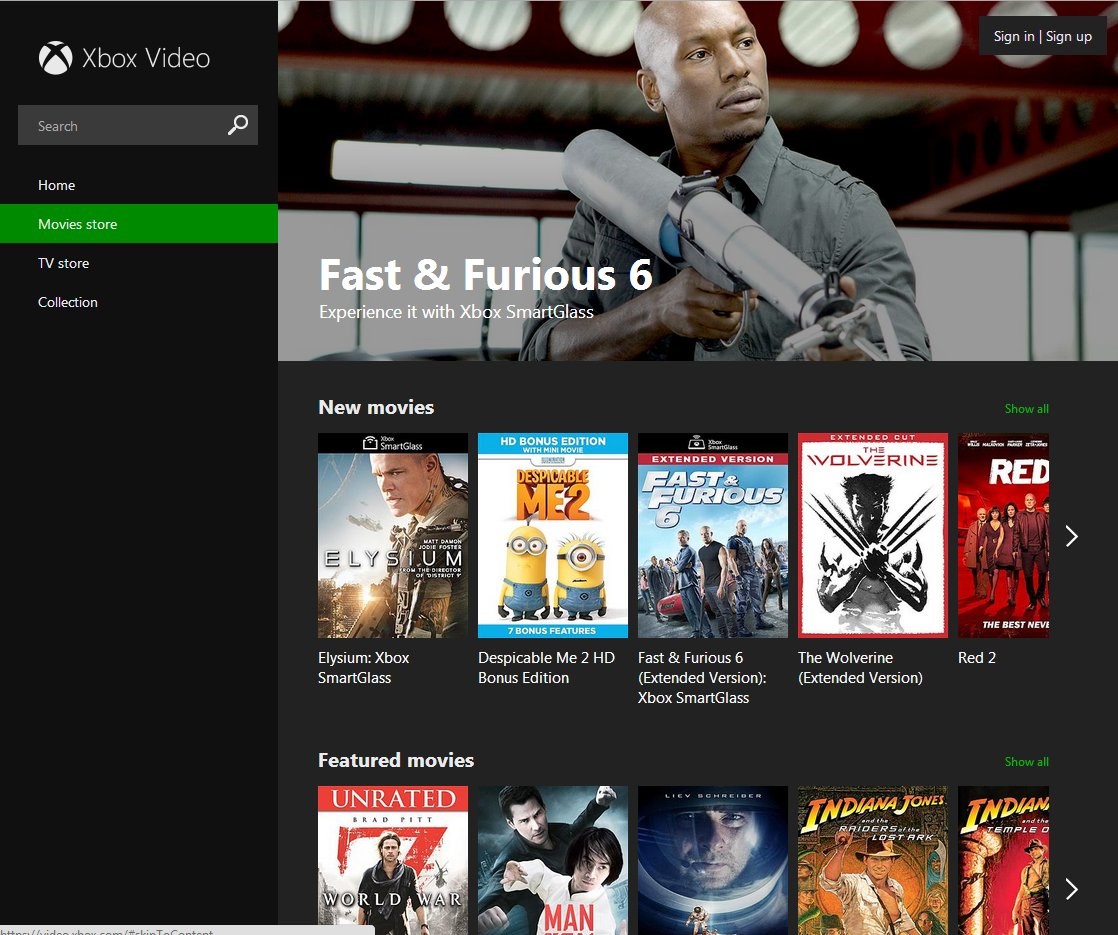Screen dimensions: 1118x935
Task: Click the 'Elysium: Xbox SmartGlass' title text
Action: 364,668
